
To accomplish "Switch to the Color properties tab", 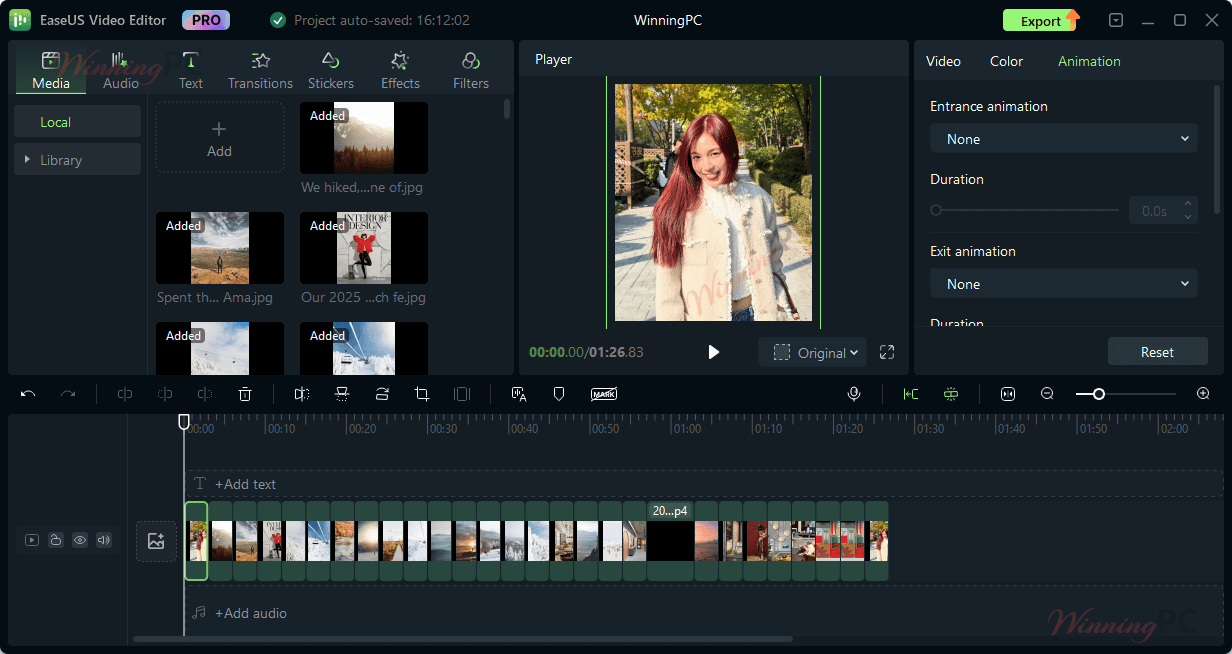I will tap(1006, 61).
